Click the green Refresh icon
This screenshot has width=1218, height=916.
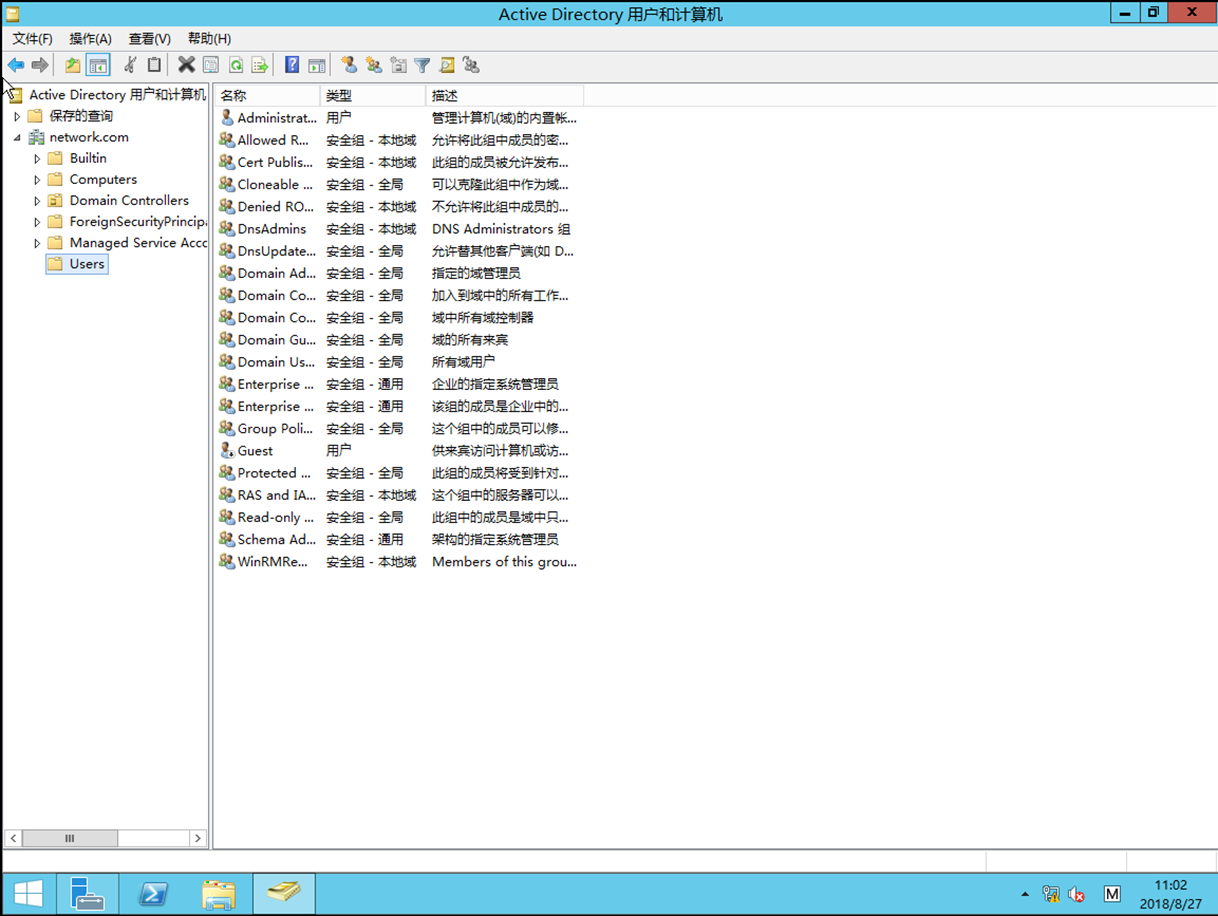click(x=236, y=65)
